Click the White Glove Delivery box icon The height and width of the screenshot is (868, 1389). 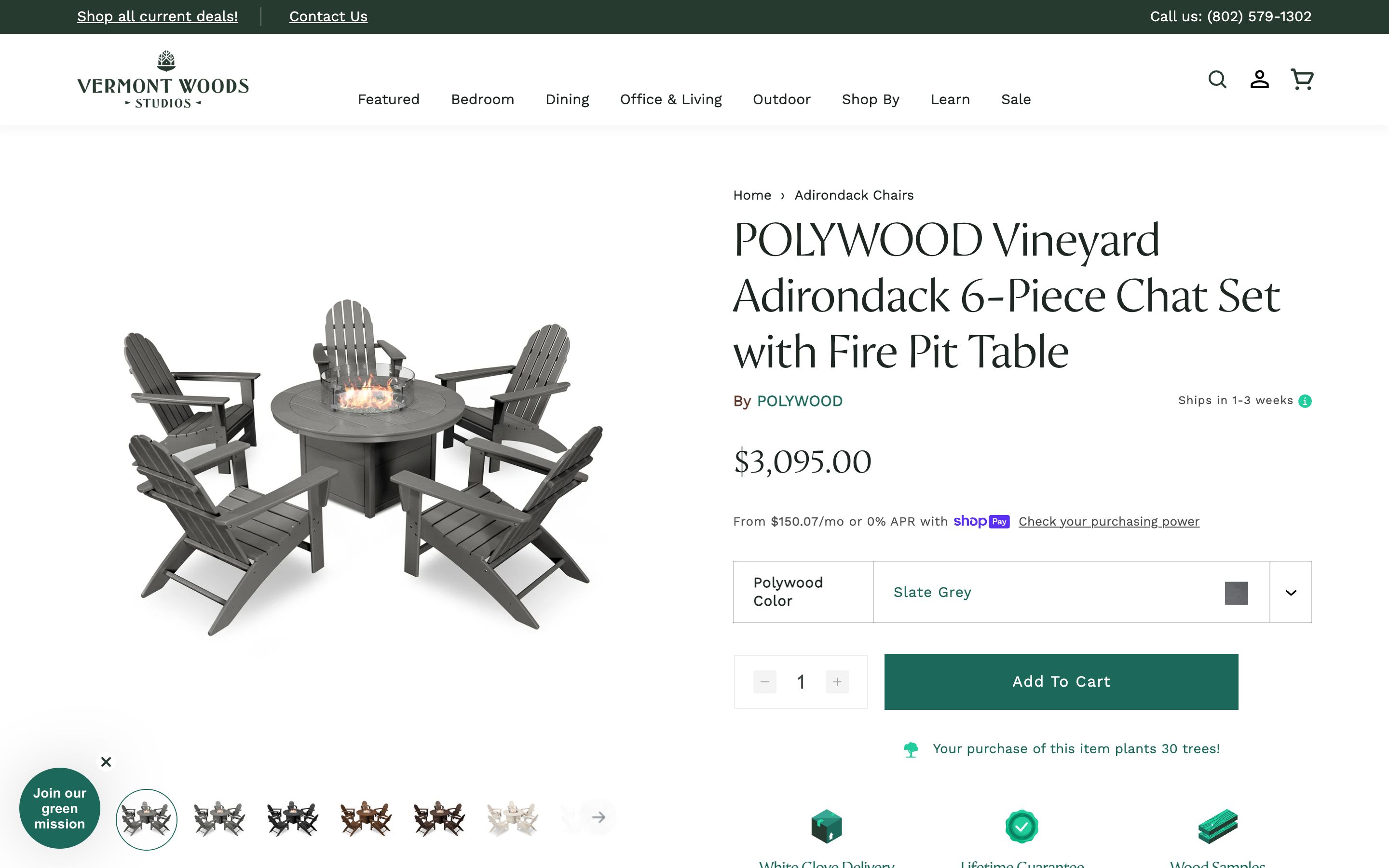pos(826,826)
